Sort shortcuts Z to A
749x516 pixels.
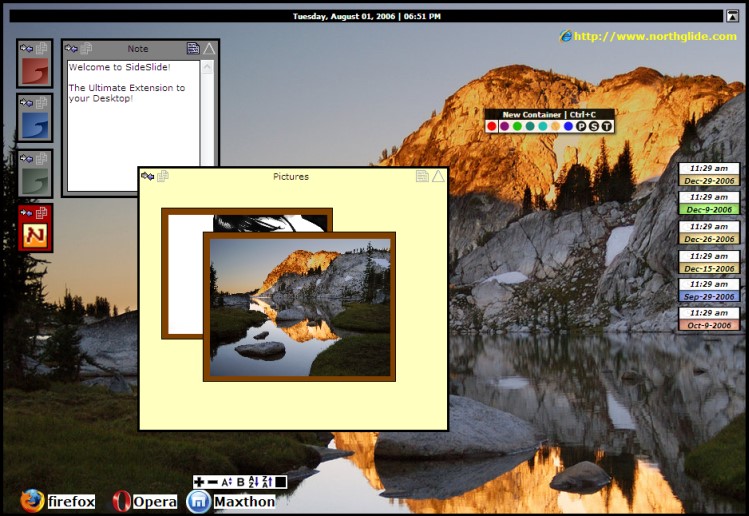pyautogui.click(x=267, y=482)
